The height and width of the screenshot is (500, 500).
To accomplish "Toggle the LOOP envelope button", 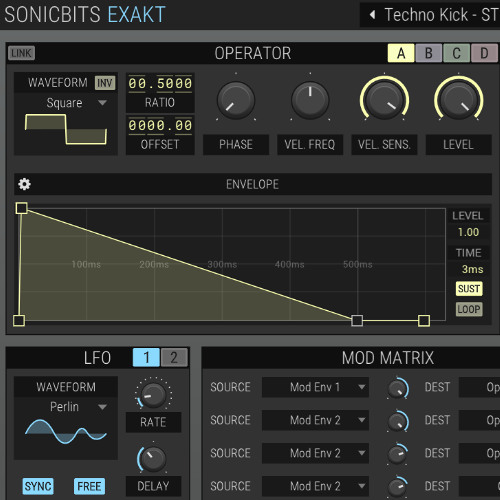I will click(469, 309).
